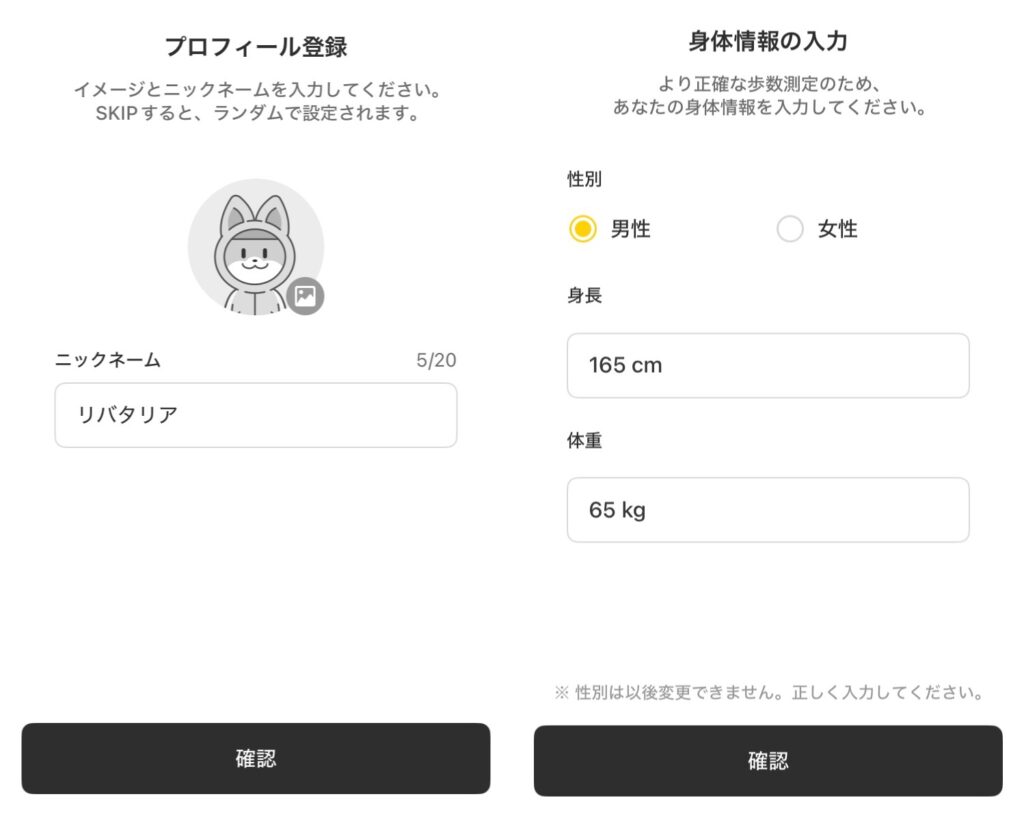The height and width of the screenshot is (816, 1024).
Task: Click the 身体情報の入力 heading
Action: point(768,41)
